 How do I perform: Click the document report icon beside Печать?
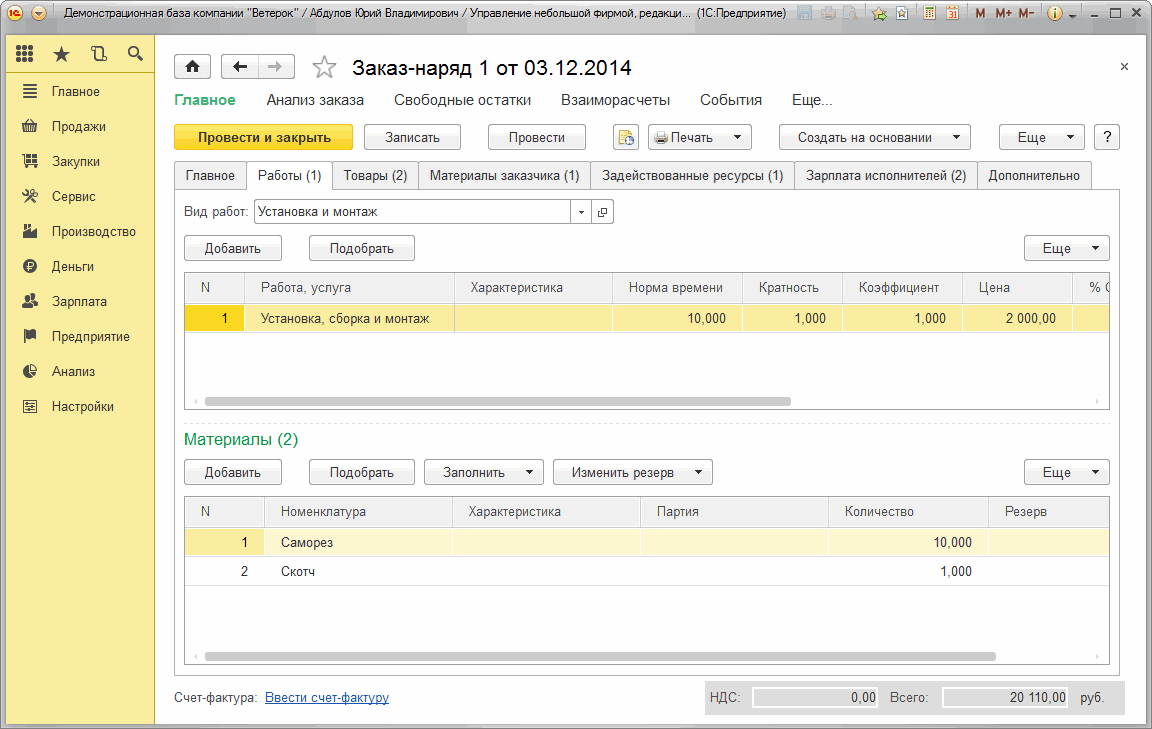tap(626, 138)
